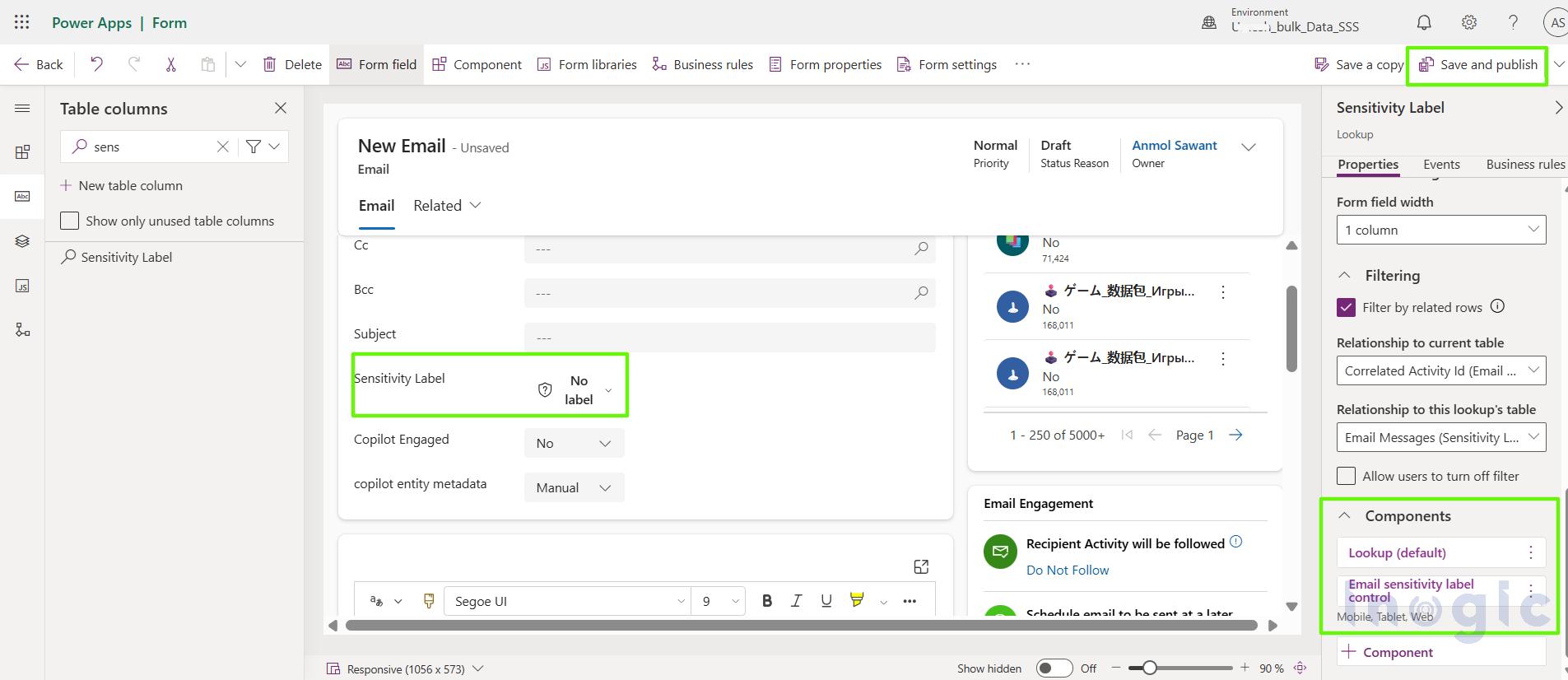The width and height of the screenshot is (1568, 680).
Task: Open Relationship to this lookup's table dropdown
Action: (1441, 437)
